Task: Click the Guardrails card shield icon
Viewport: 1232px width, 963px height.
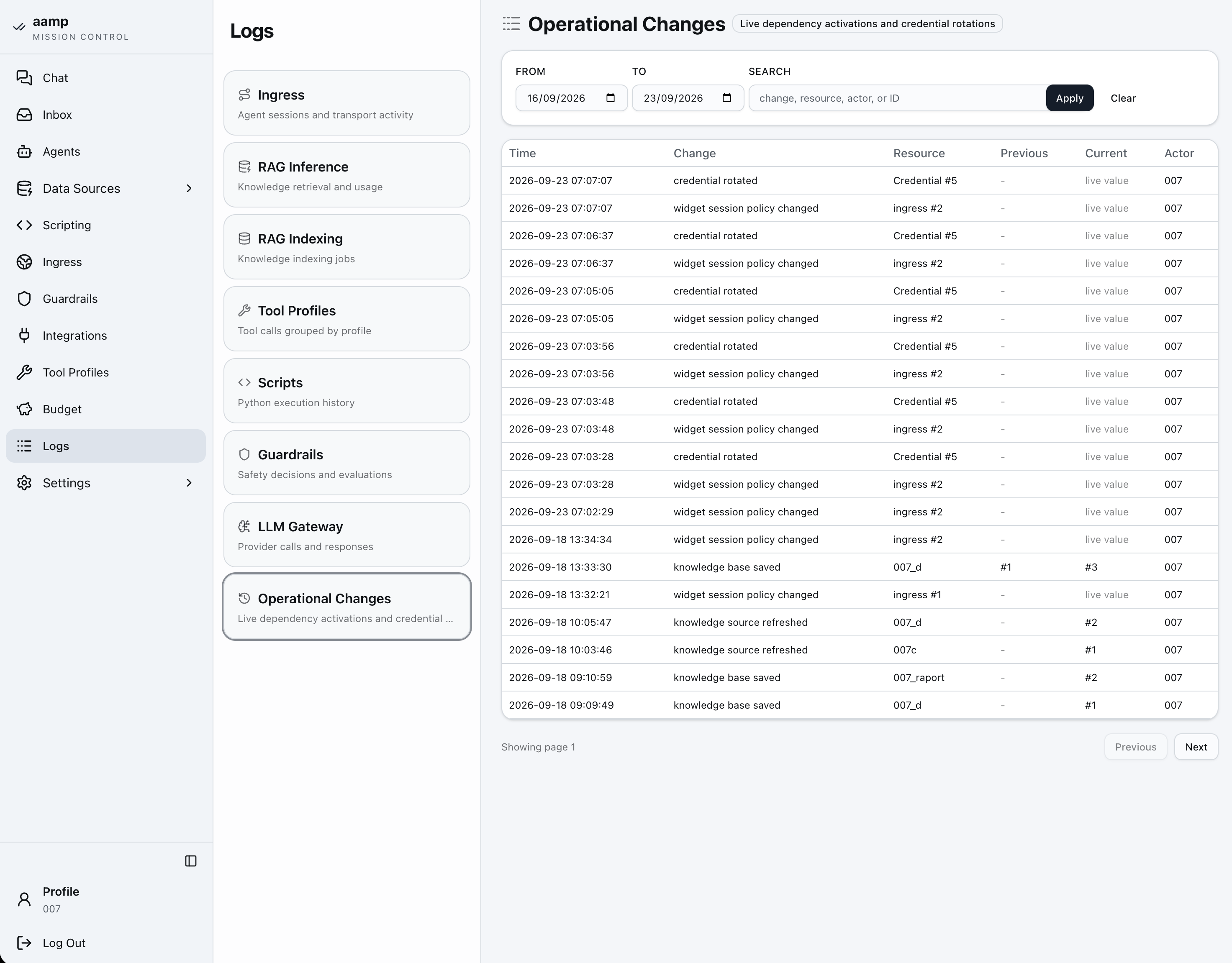Action: click(244, 454)
